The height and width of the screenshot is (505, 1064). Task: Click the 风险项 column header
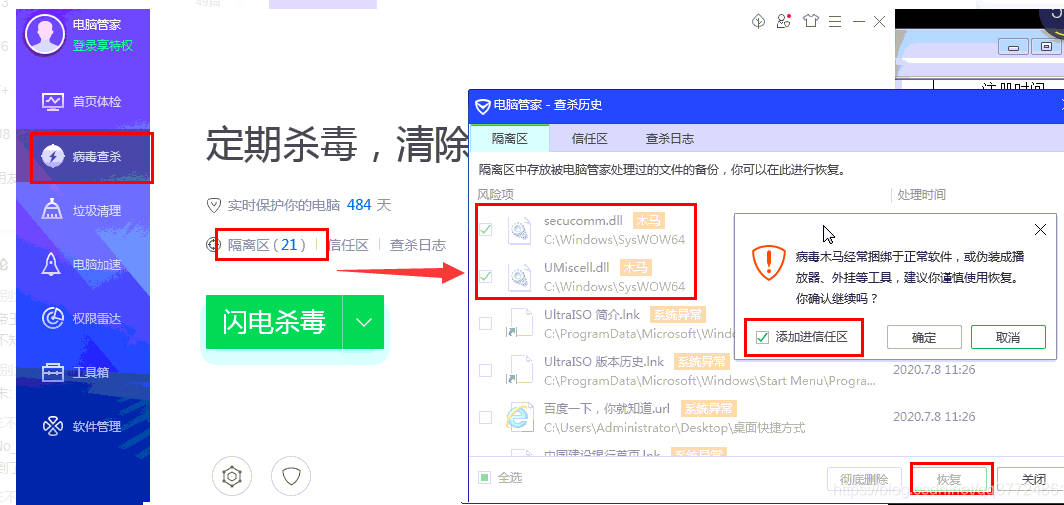click(495, 195)
